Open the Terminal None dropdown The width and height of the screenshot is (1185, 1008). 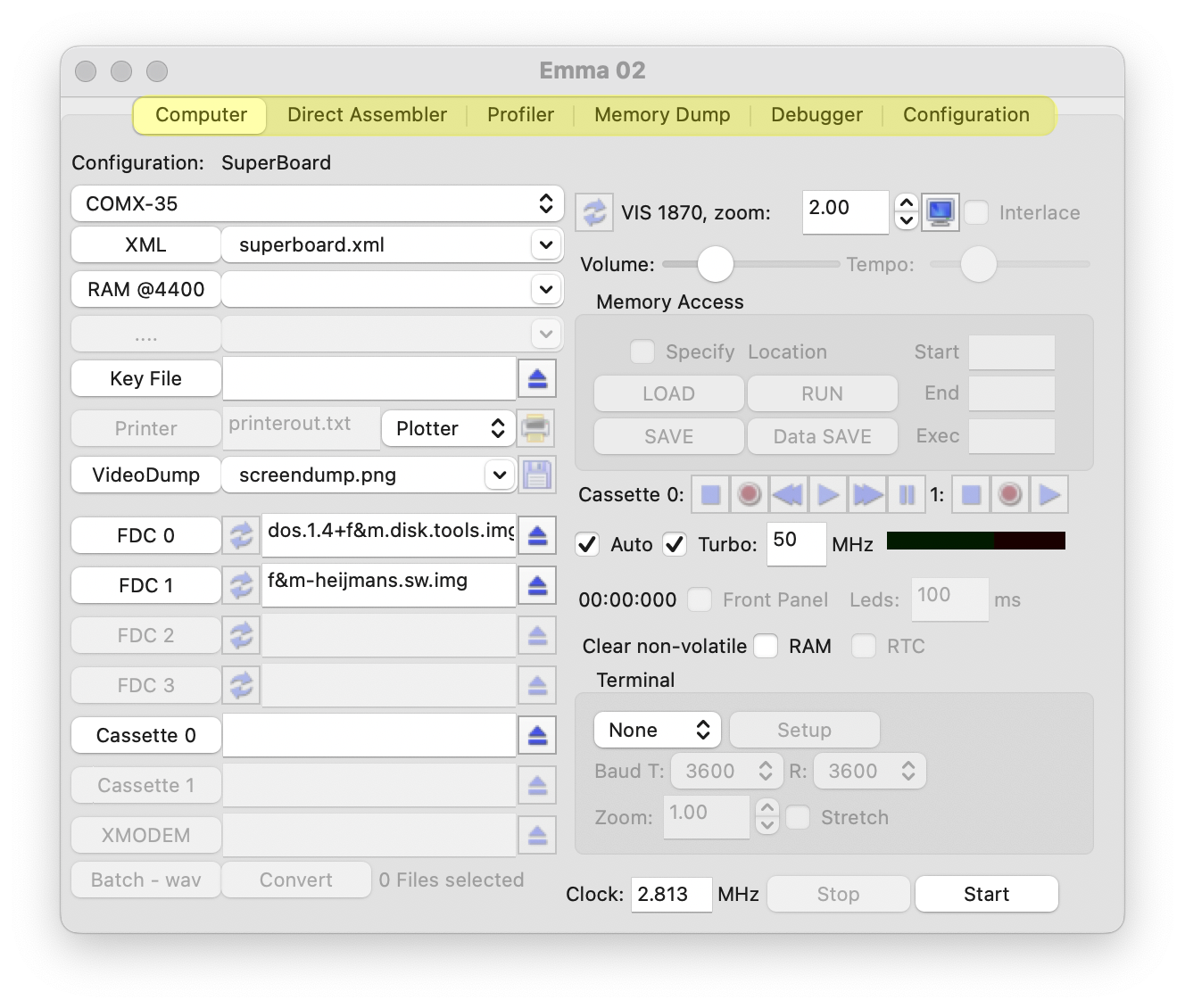click(x=658, y=730)
